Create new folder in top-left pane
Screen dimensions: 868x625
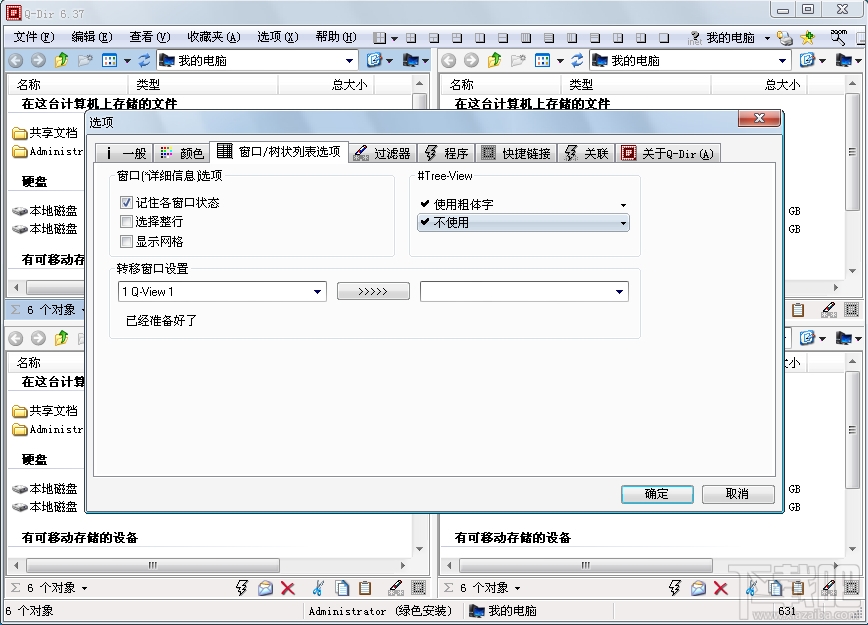click(x=85, y=60)
